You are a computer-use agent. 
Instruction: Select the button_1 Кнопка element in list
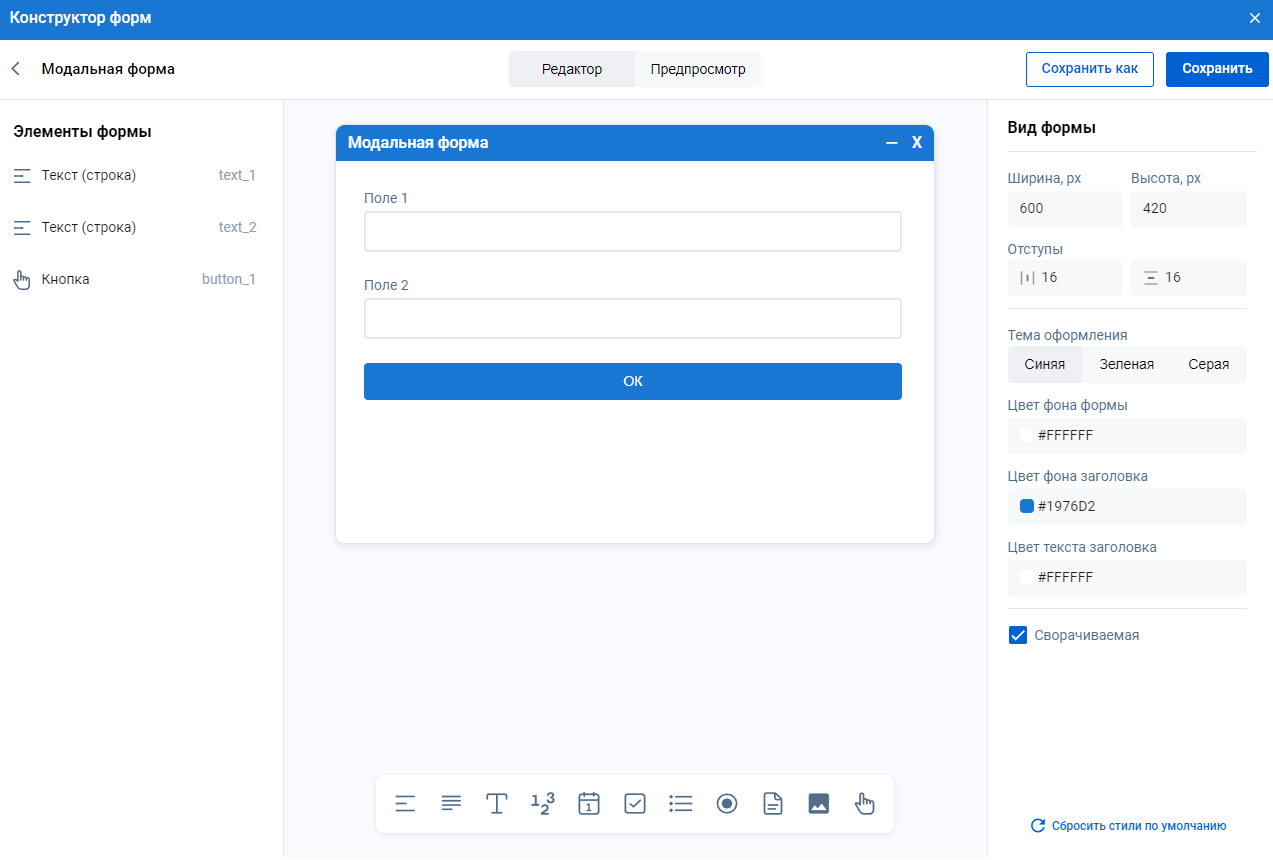point(135,280)
